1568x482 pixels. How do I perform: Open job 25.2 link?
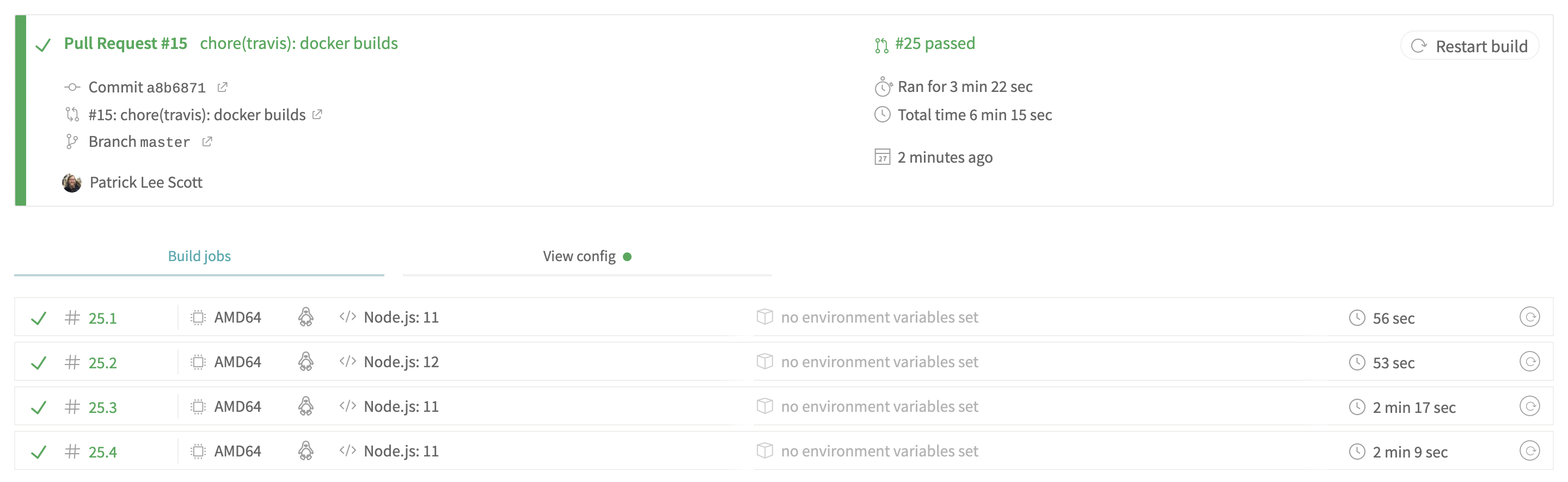coord(102,363)
